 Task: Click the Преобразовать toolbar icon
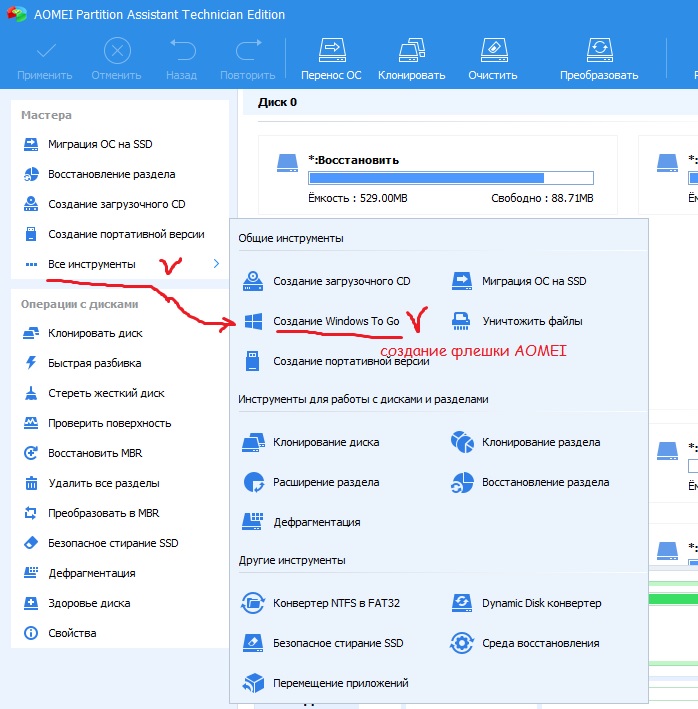pyautogui.click(x=599, y=50)
